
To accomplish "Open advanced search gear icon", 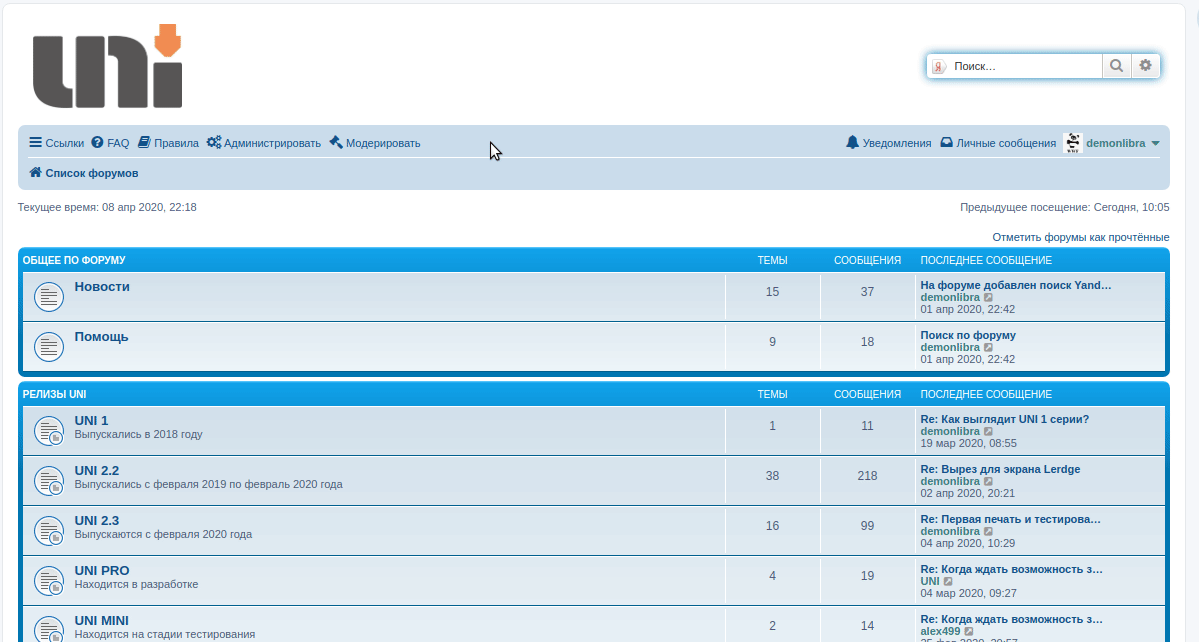I will pyautogui.click(x=1145, y=66).
